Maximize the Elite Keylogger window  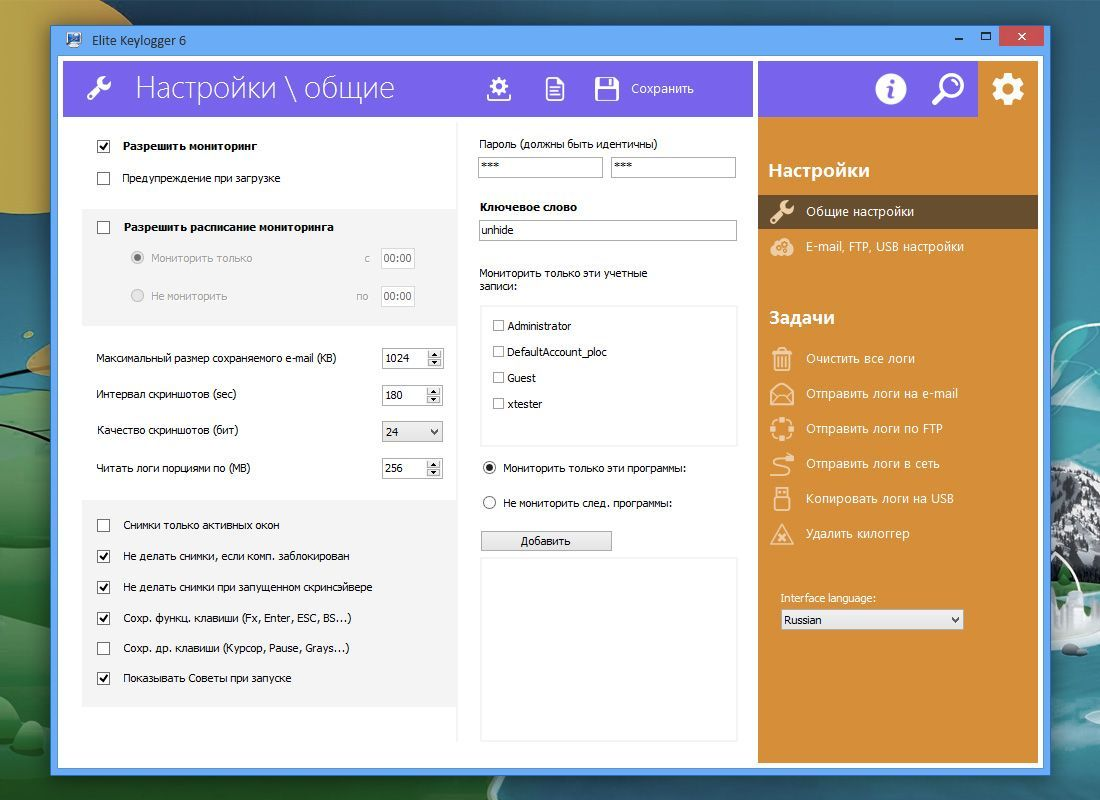point(986,36)
